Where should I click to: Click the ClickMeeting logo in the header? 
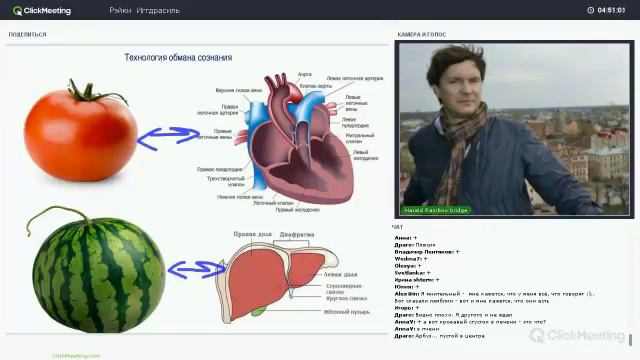coord(42,11)
